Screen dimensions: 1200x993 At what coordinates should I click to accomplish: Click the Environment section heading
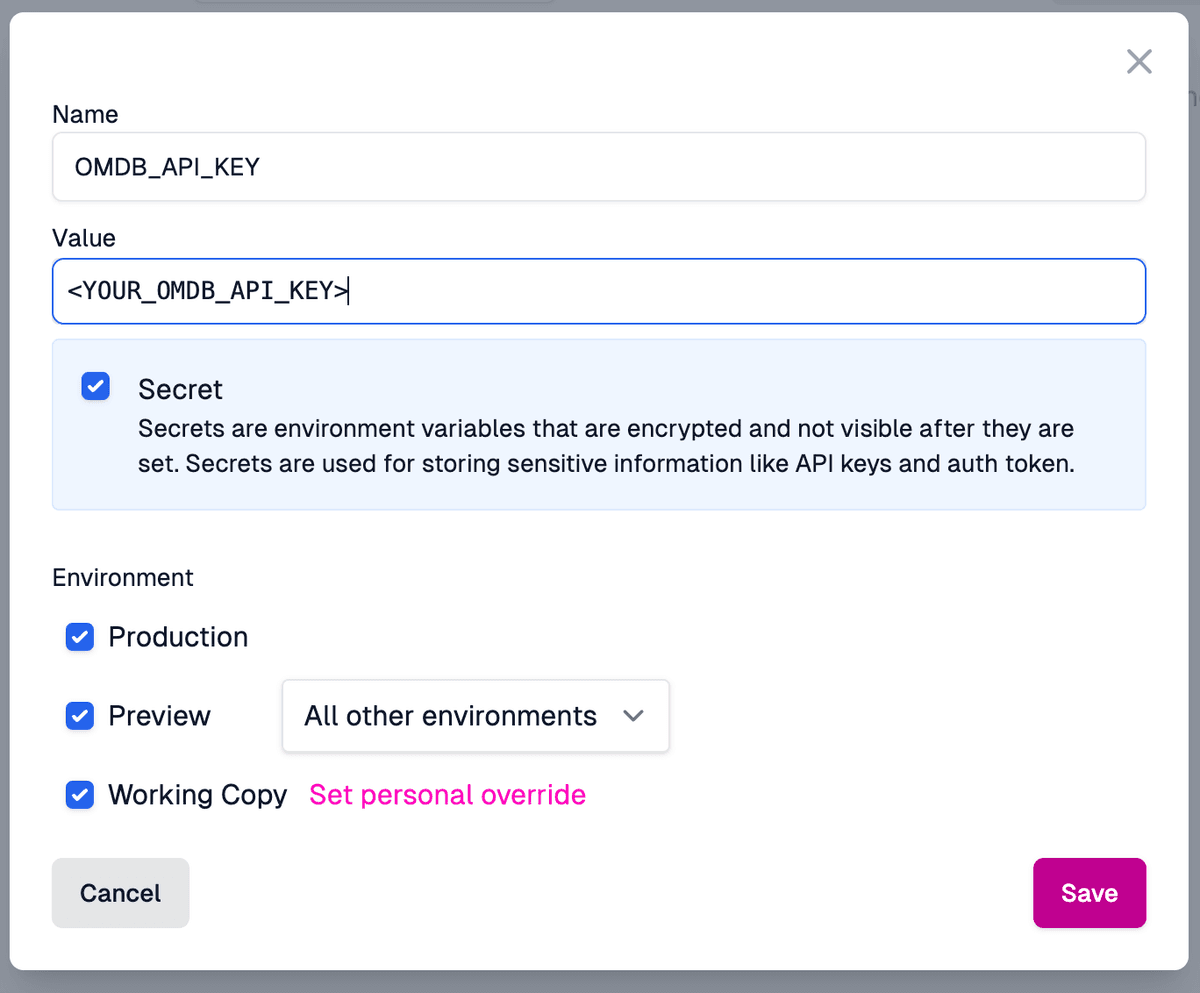pos(122,577)
